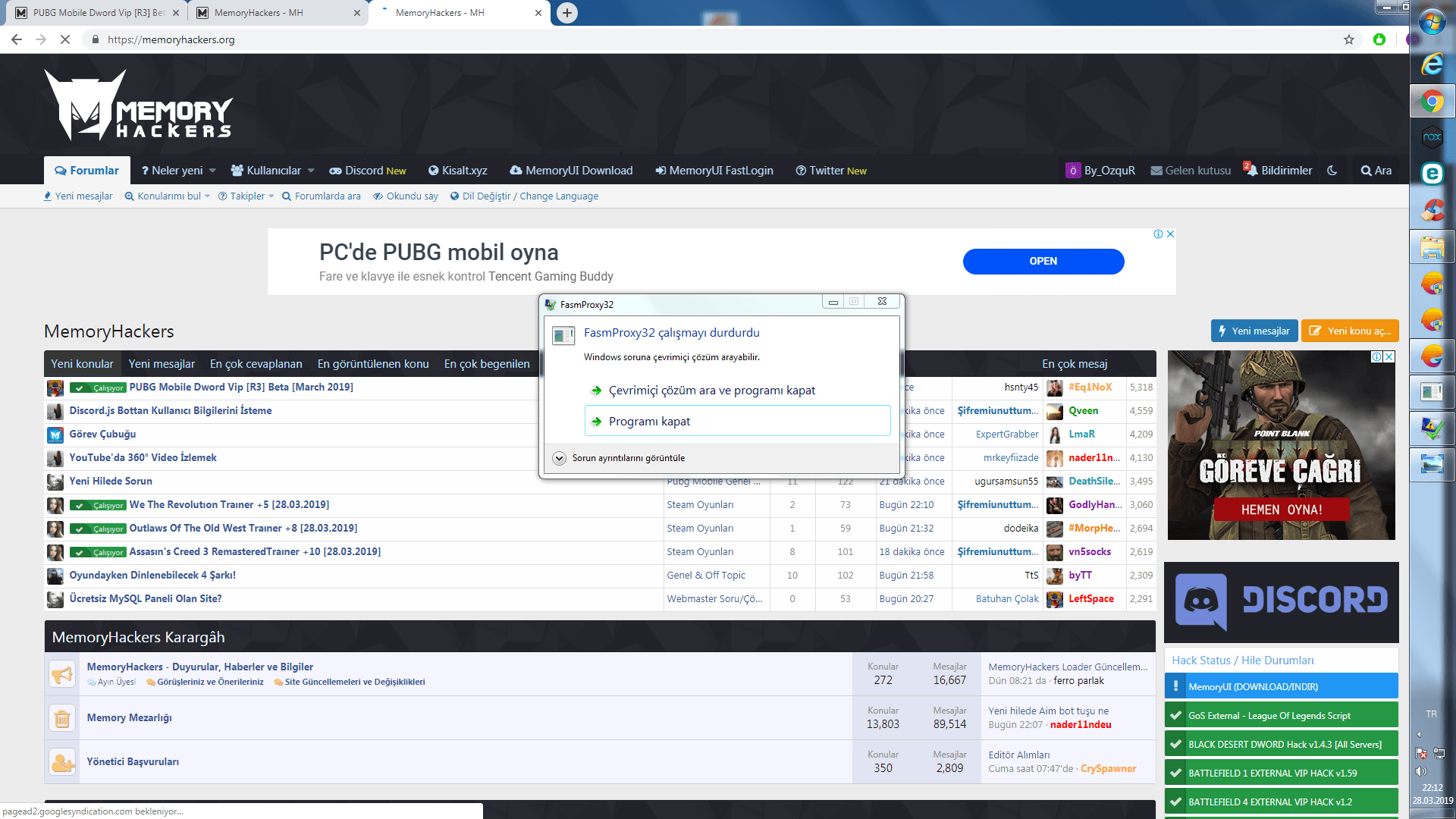Viewport: 1456px width, 819px height.
Task: Open a new browser tab
Action: (567, 13)
